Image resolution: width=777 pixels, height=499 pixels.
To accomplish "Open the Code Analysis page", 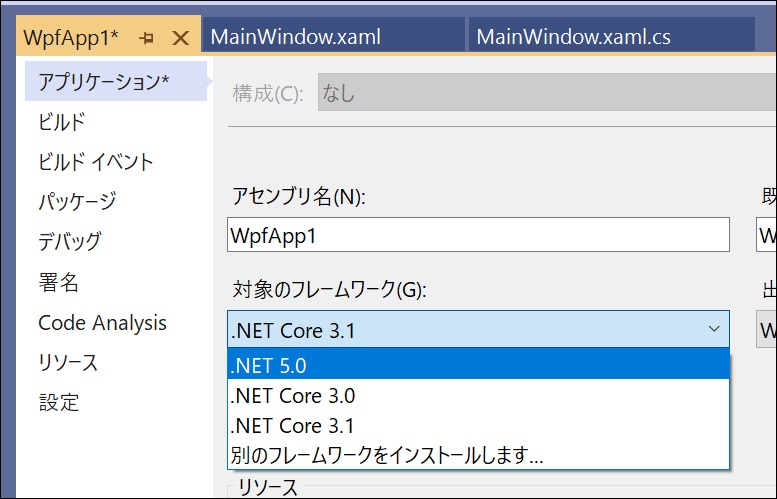I will click(x=103, y=323).
